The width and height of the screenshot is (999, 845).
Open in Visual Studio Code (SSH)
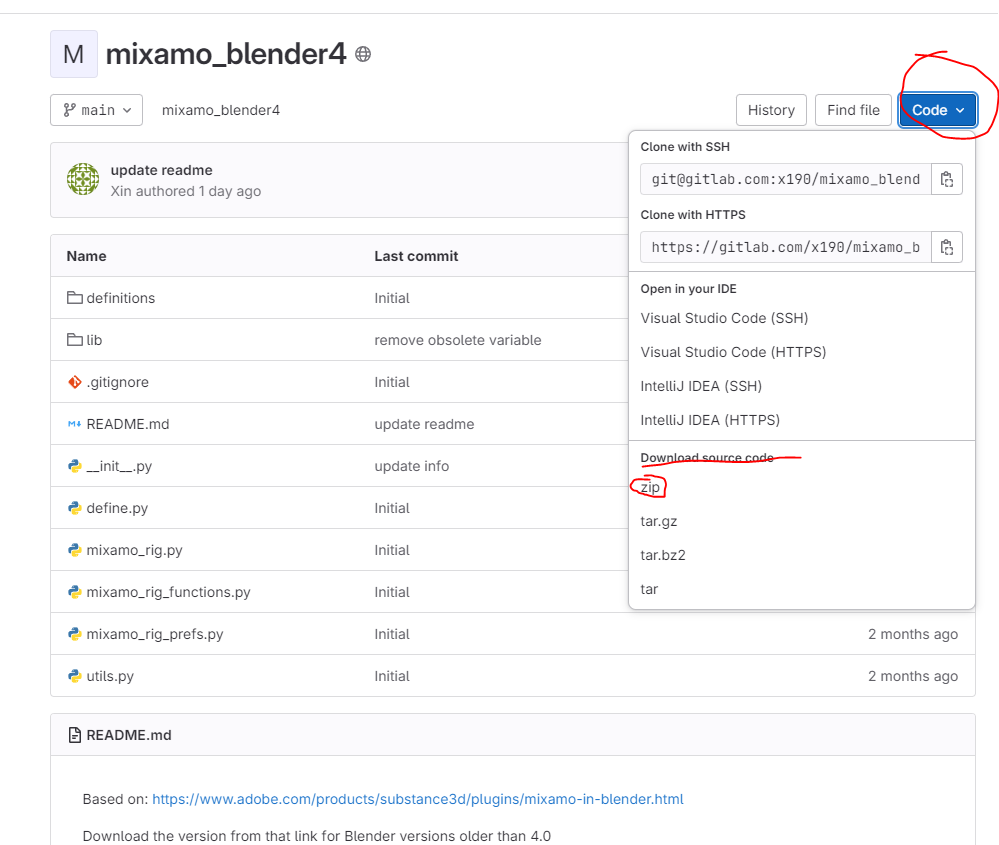tap(724, 318)
